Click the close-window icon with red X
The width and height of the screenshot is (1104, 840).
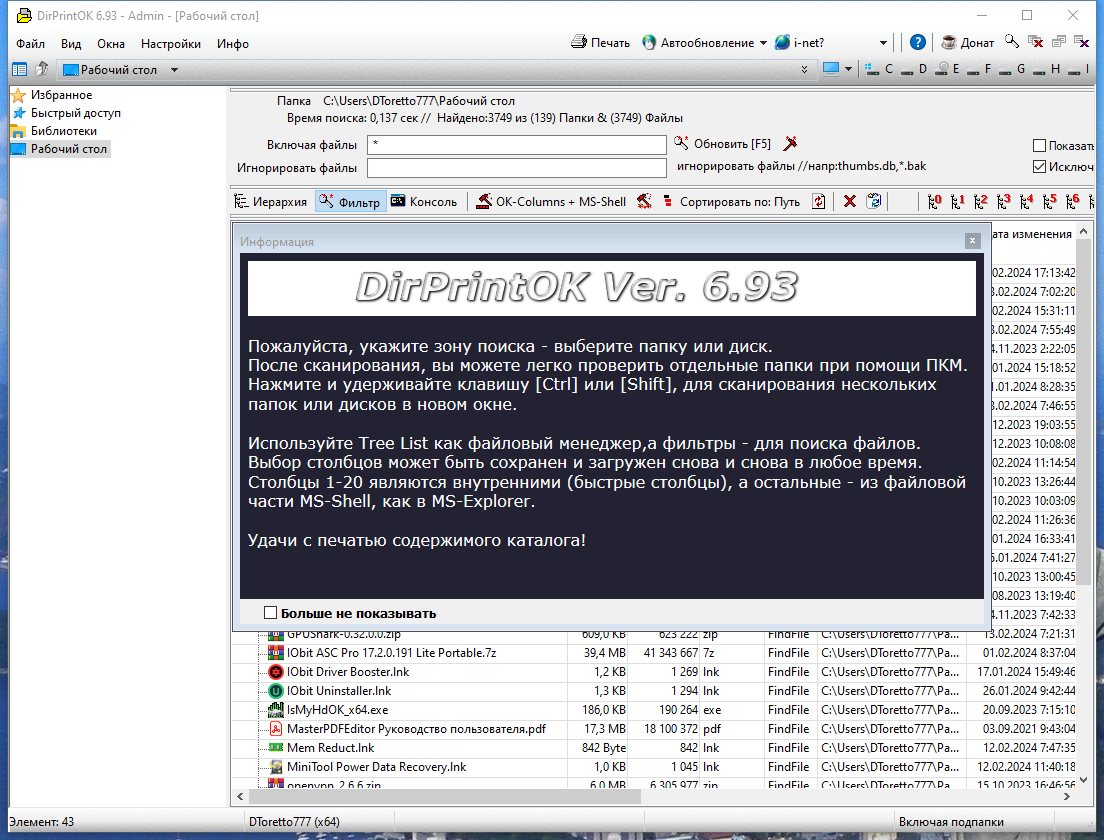pyautogui.click(x=1035, y=42)
